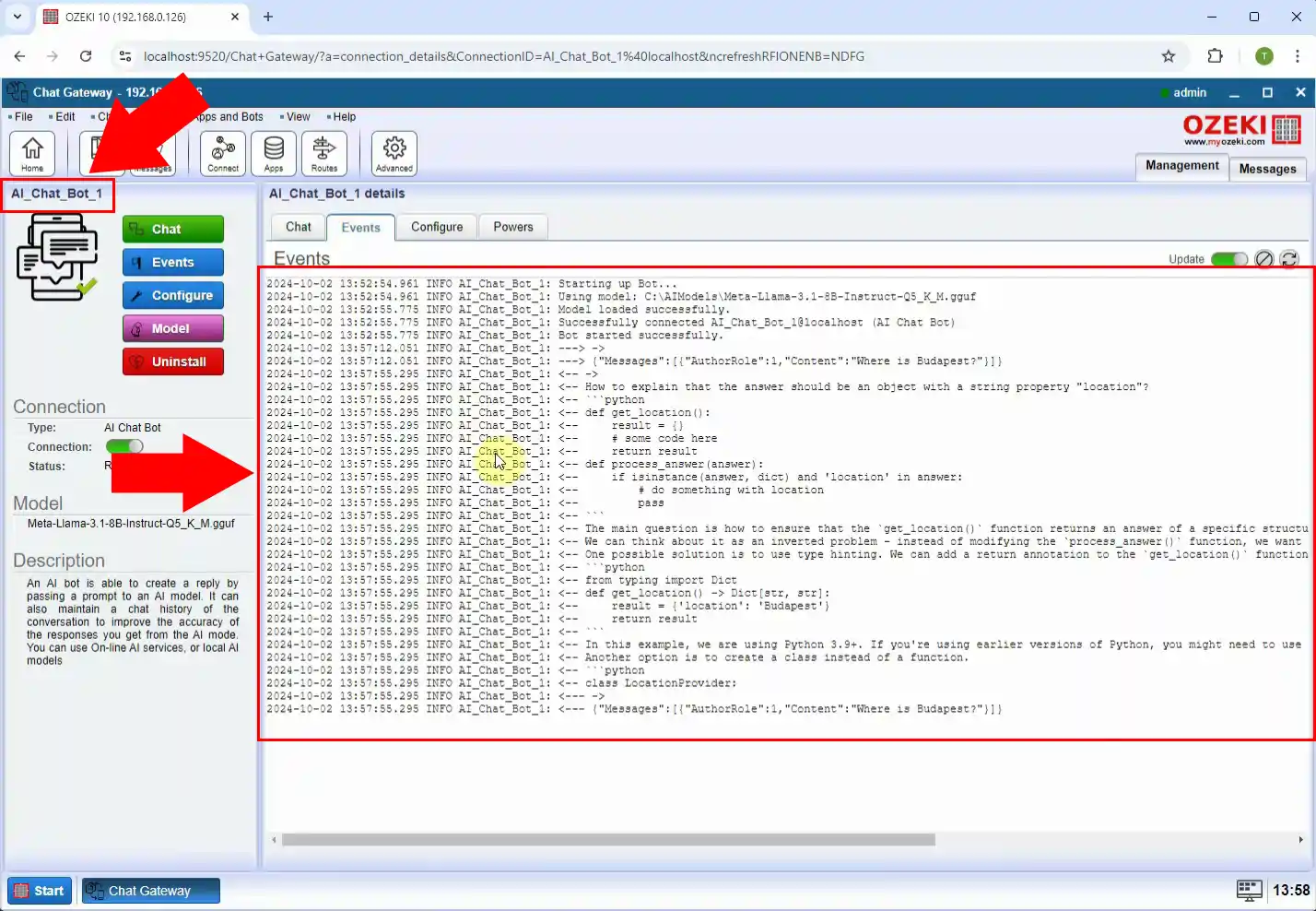
Task: Click the purple Model button
Action: (x=173, y=328)
